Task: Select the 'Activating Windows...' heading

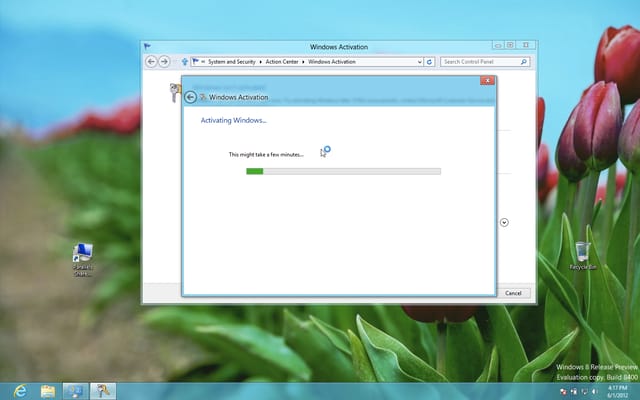Action: pos(233,120)
